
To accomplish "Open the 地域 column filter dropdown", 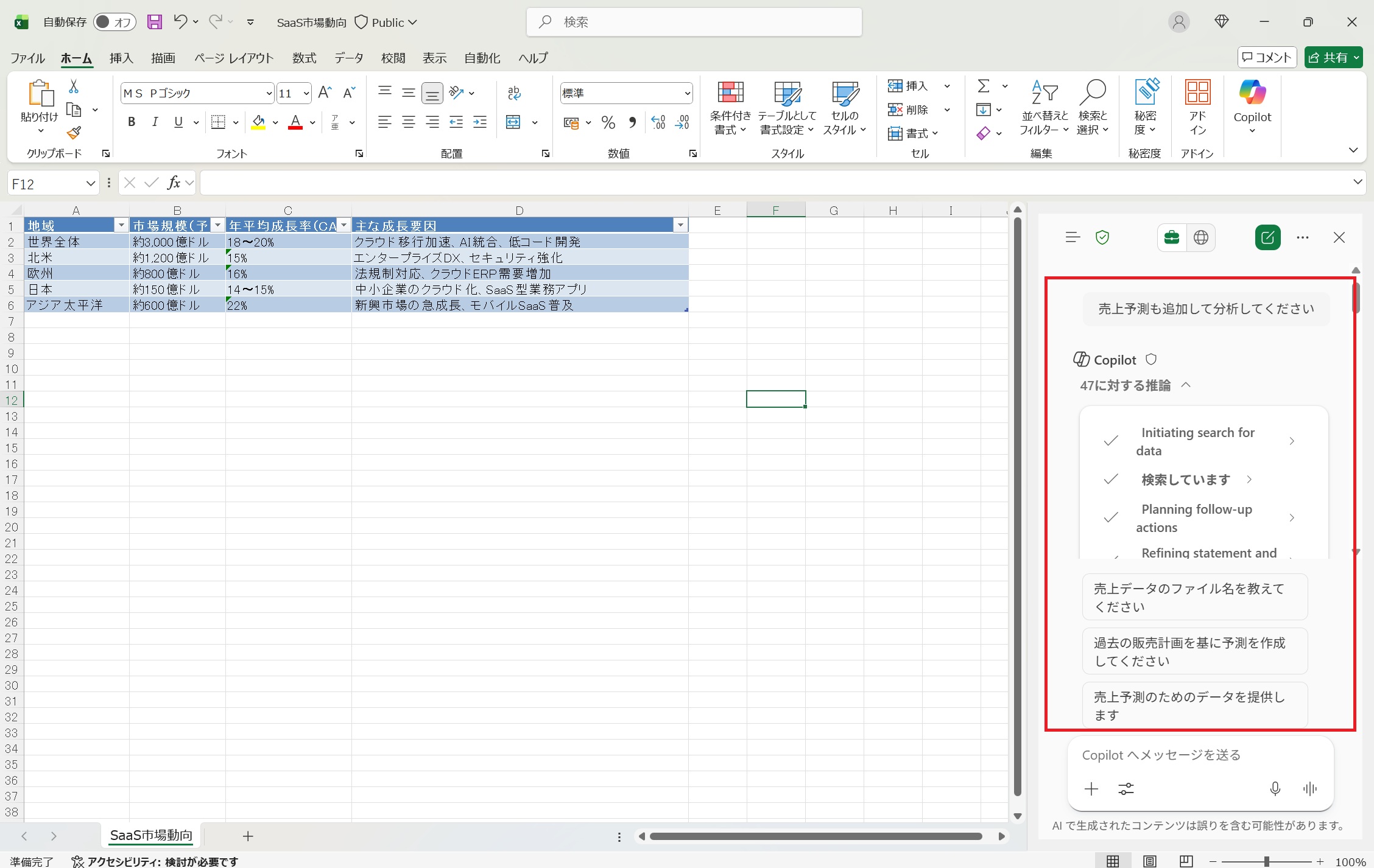I will pos(121,226).
